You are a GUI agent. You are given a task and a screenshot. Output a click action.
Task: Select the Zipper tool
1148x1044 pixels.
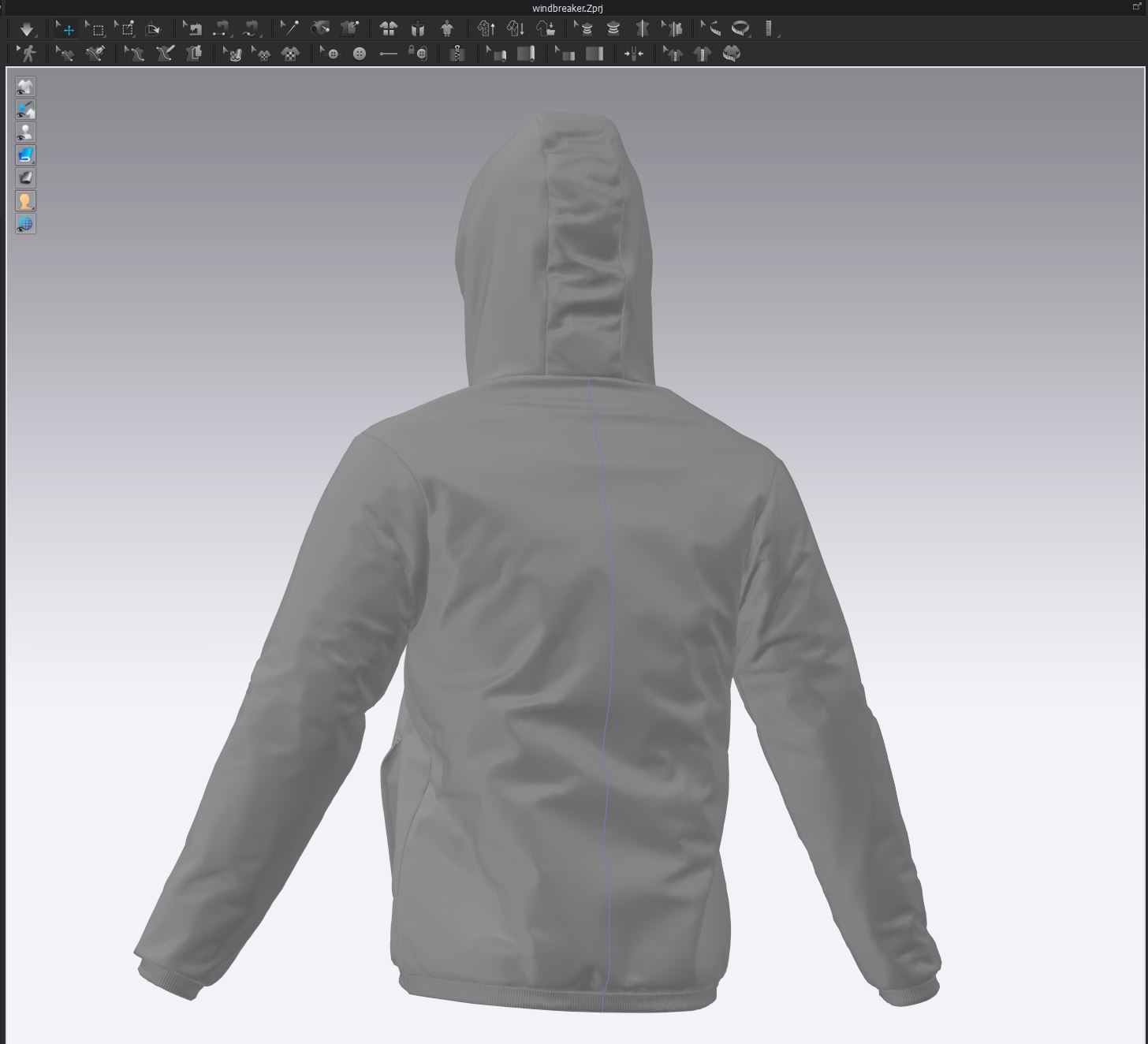457,54
